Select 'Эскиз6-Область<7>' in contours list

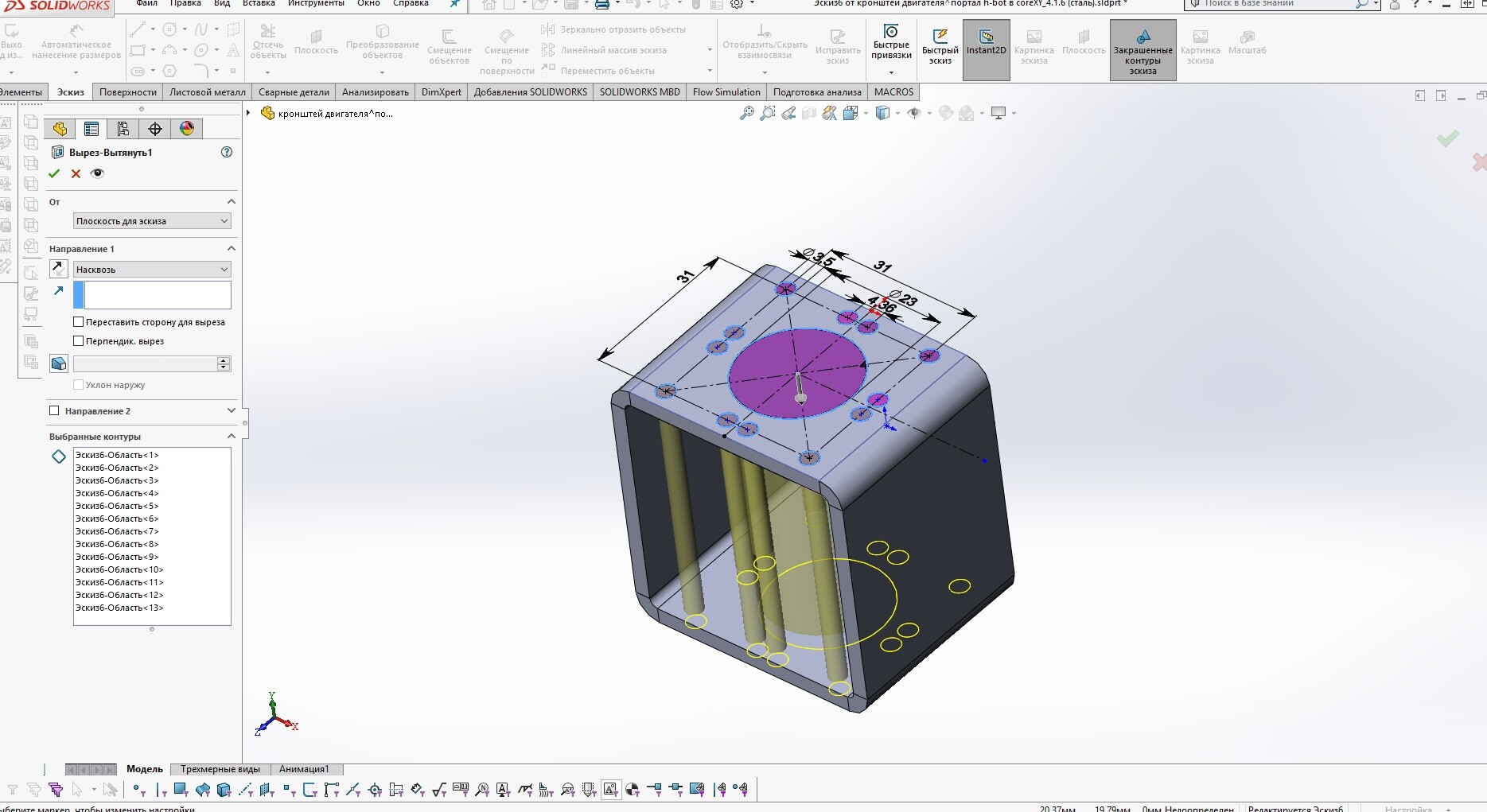click(x=117, y=531)
